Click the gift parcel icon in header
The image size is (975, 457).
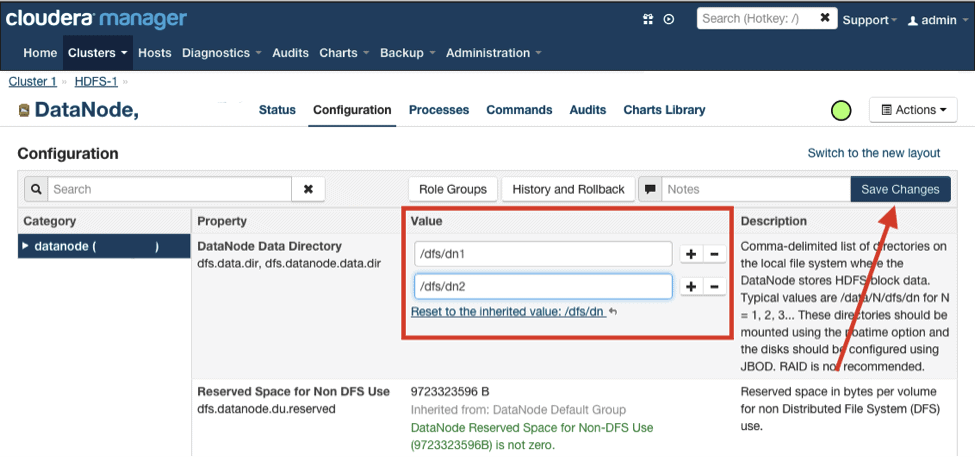648,19
